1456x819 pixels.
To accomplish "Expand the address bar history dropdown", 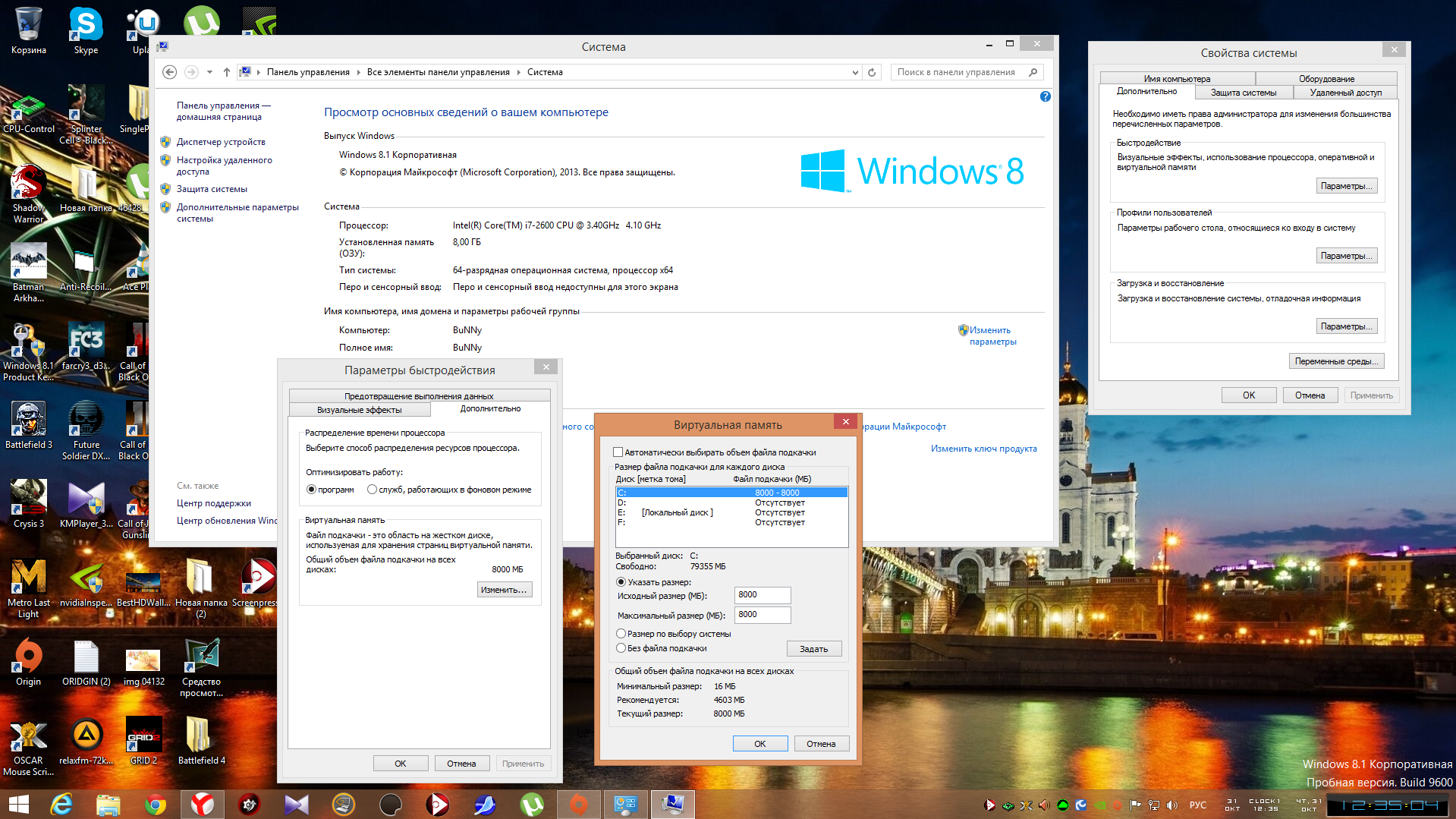I will 855,72.
